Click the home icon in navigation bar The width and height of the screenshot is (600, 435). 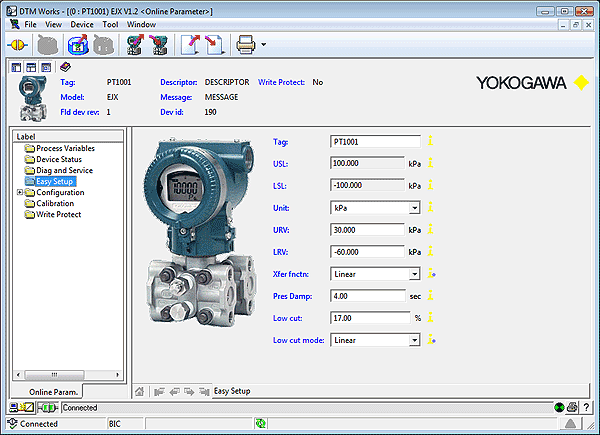tap(141, 391)
